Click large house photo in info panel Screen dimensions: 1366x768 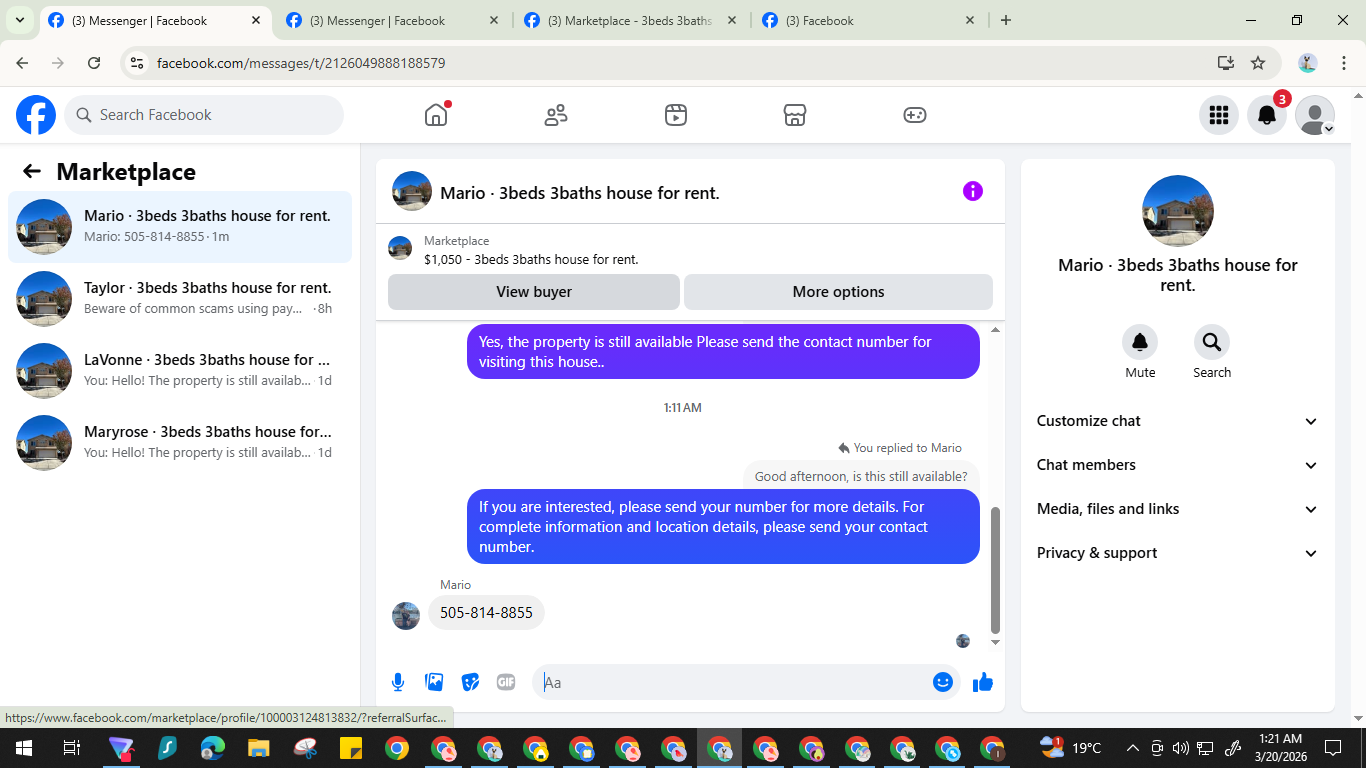pos(1178,211)
